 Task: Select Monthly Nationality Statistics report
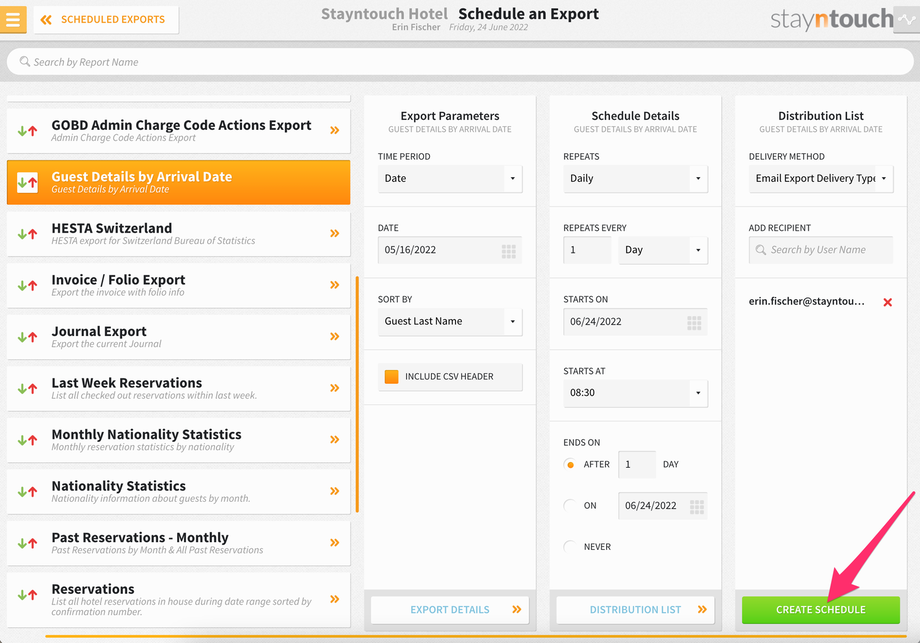(178, 440)
